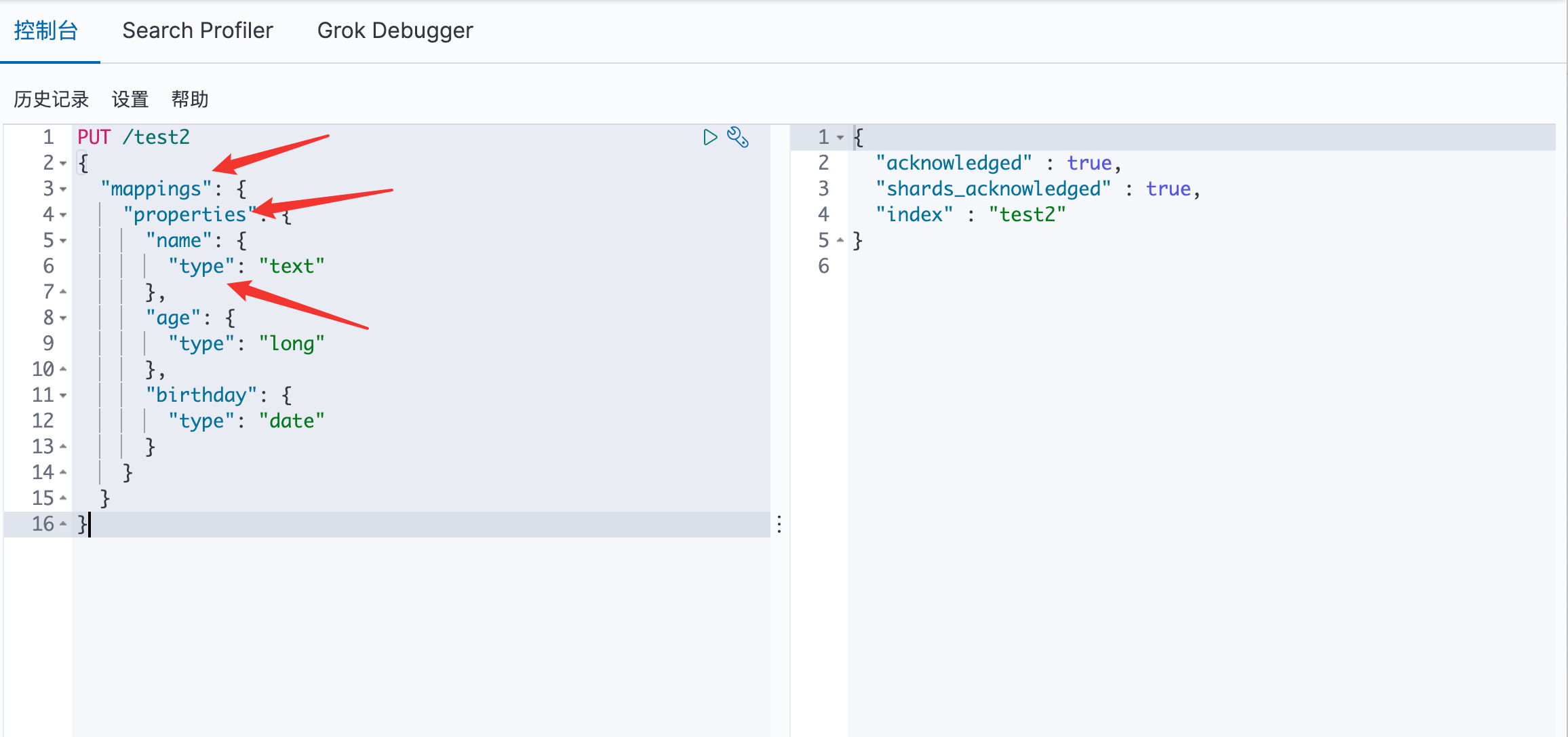Viewport: 1568px width, 737px height.
Task: Fold the response JSON at output line 1
Action: (840, 138)
